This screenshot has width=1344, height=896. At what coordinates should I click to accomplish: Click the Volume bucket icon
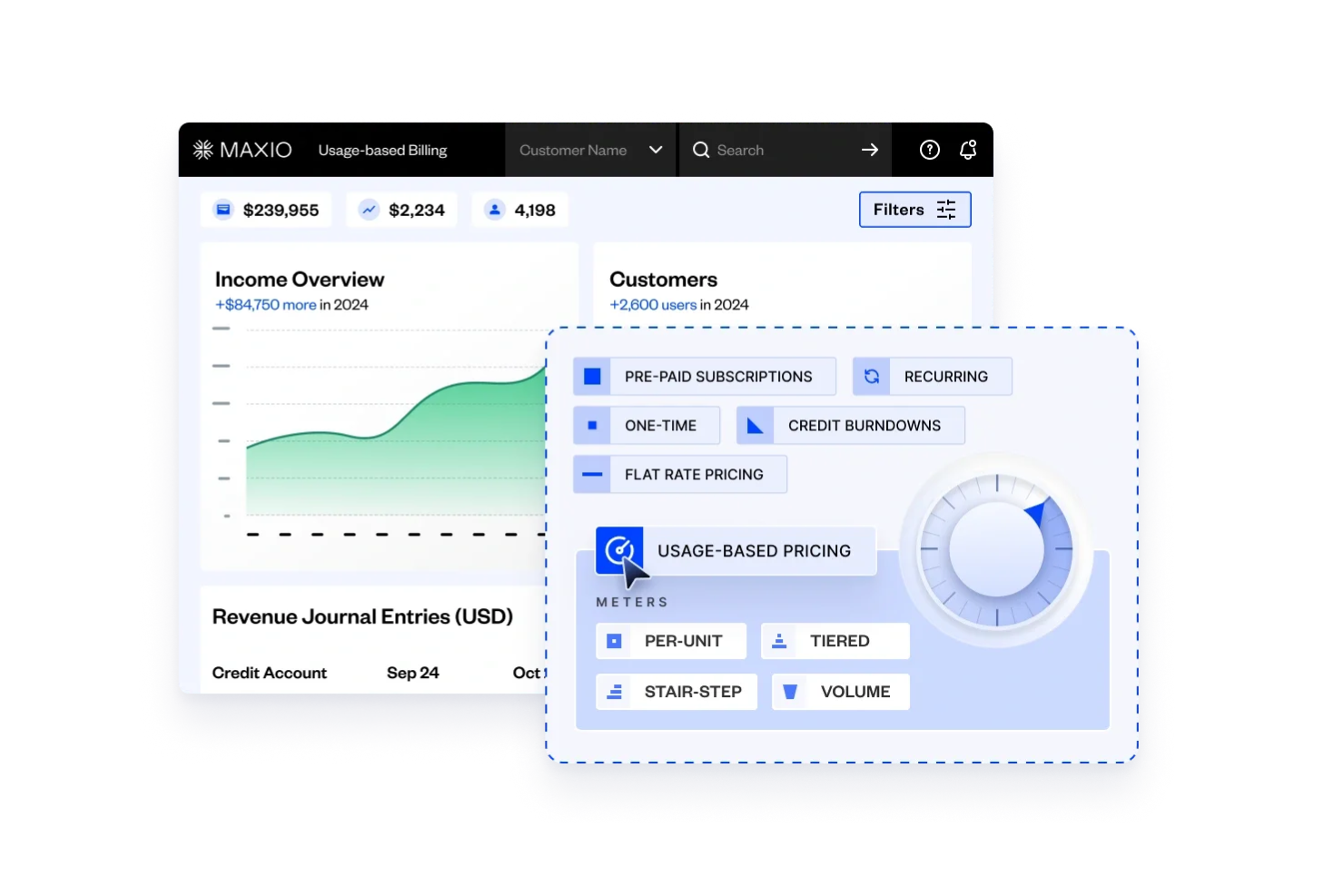click(790, 692)
